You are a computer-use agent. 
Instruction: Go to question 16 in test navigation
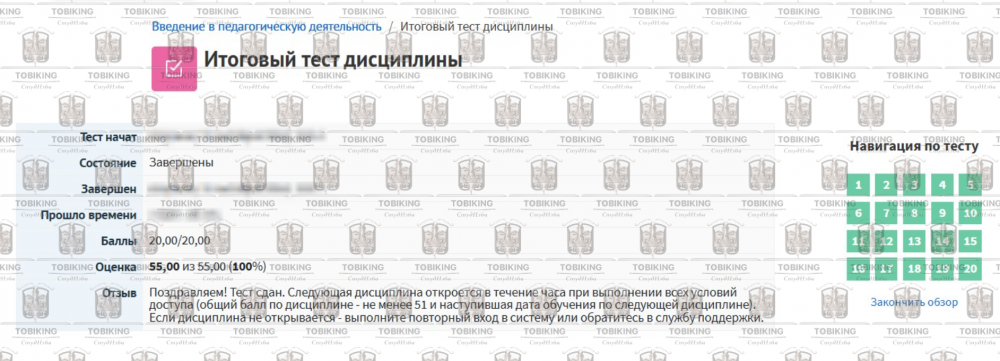coord(858,269)
